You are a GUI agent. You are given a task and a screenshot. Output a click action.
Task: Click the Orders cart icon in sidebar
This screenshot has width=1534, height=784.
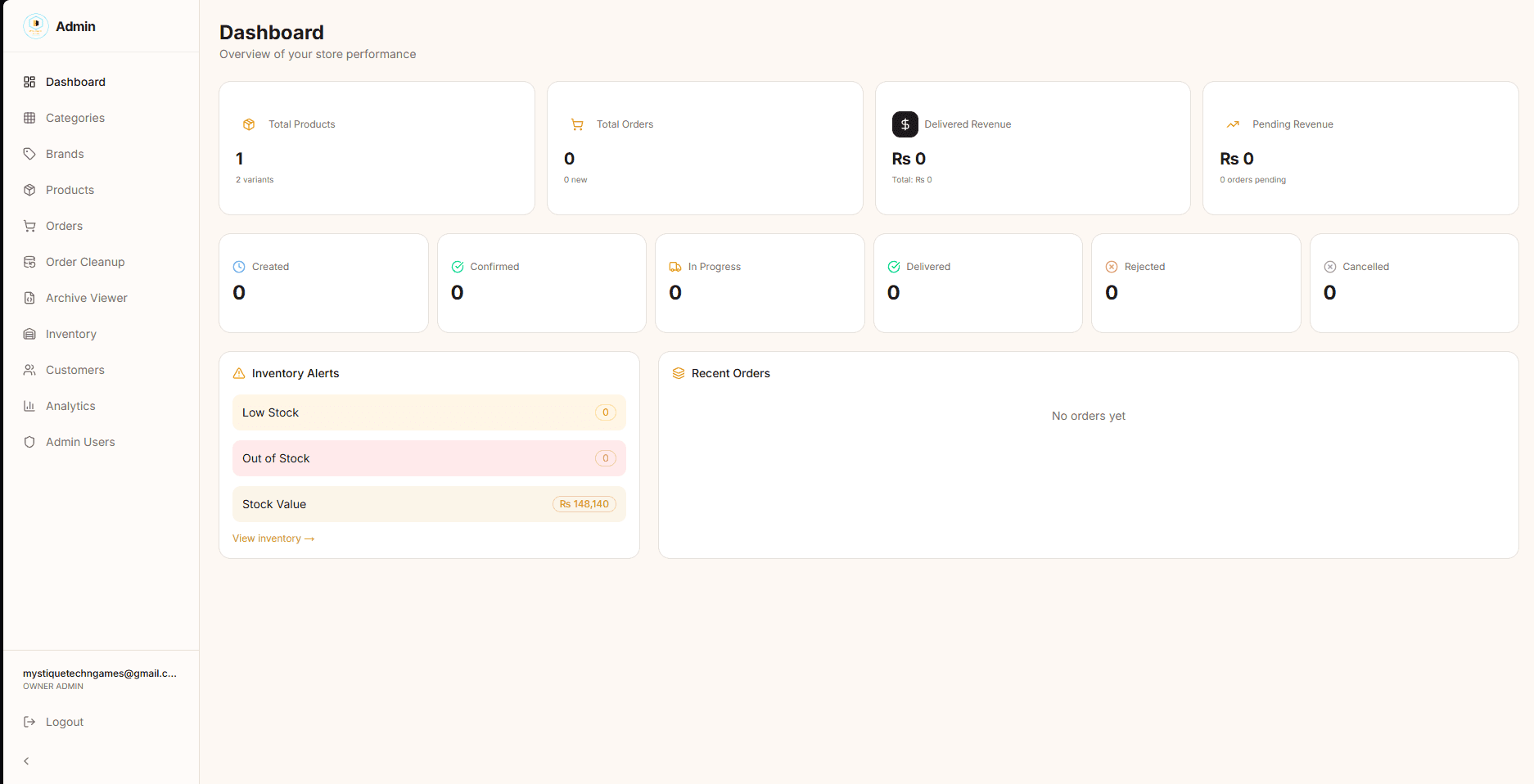[x=29, y=226]
